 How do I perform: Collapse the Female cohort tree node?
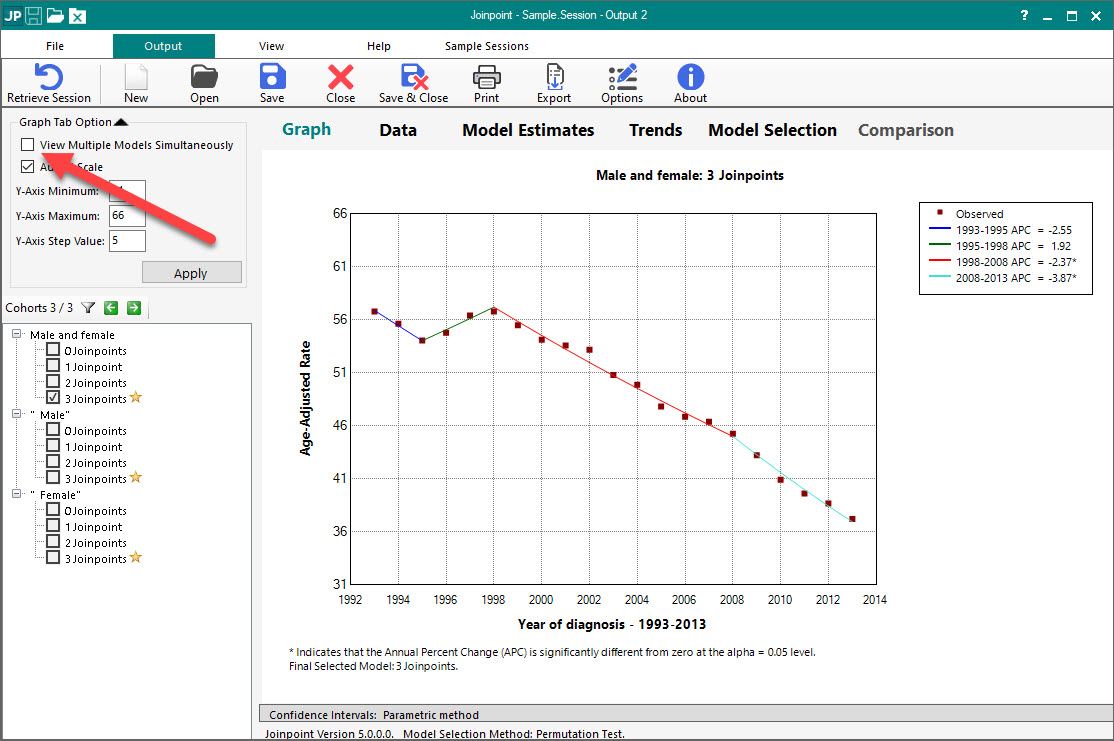pos(16,494)
